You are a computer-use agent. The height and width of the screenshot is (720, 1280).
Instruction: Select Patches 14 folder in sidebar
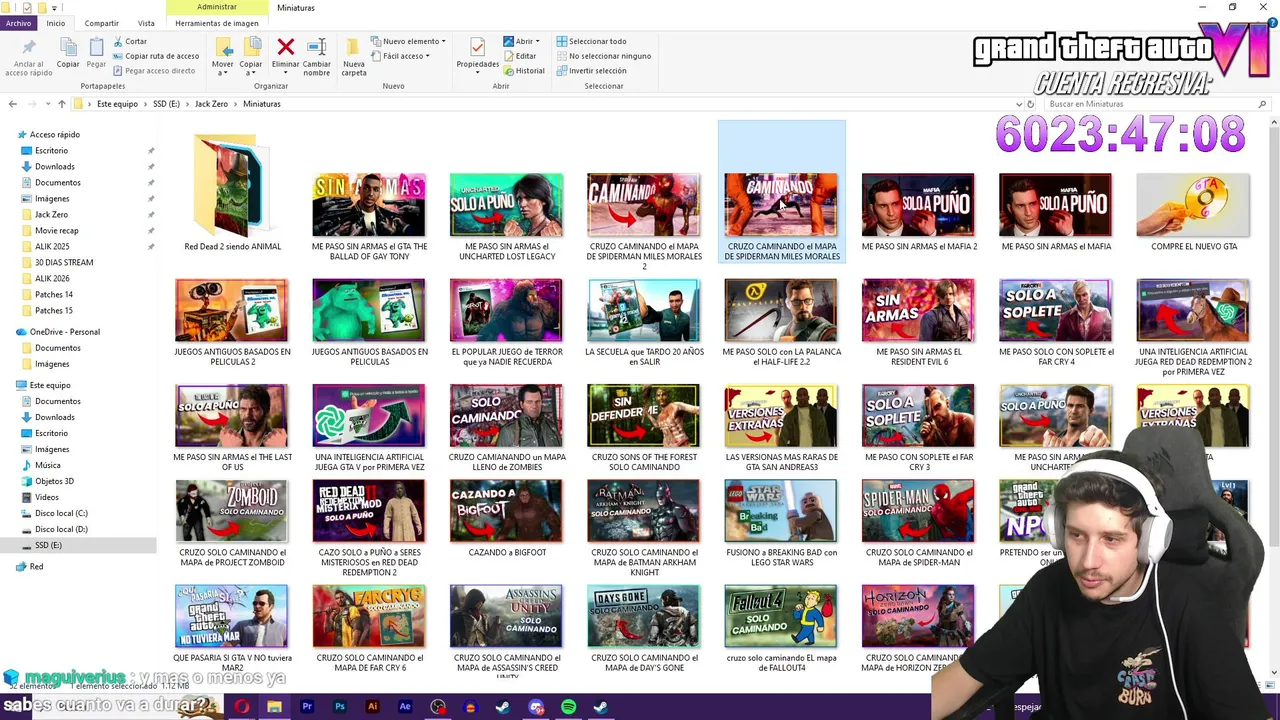pyautogui.click(x=54, y=295)
